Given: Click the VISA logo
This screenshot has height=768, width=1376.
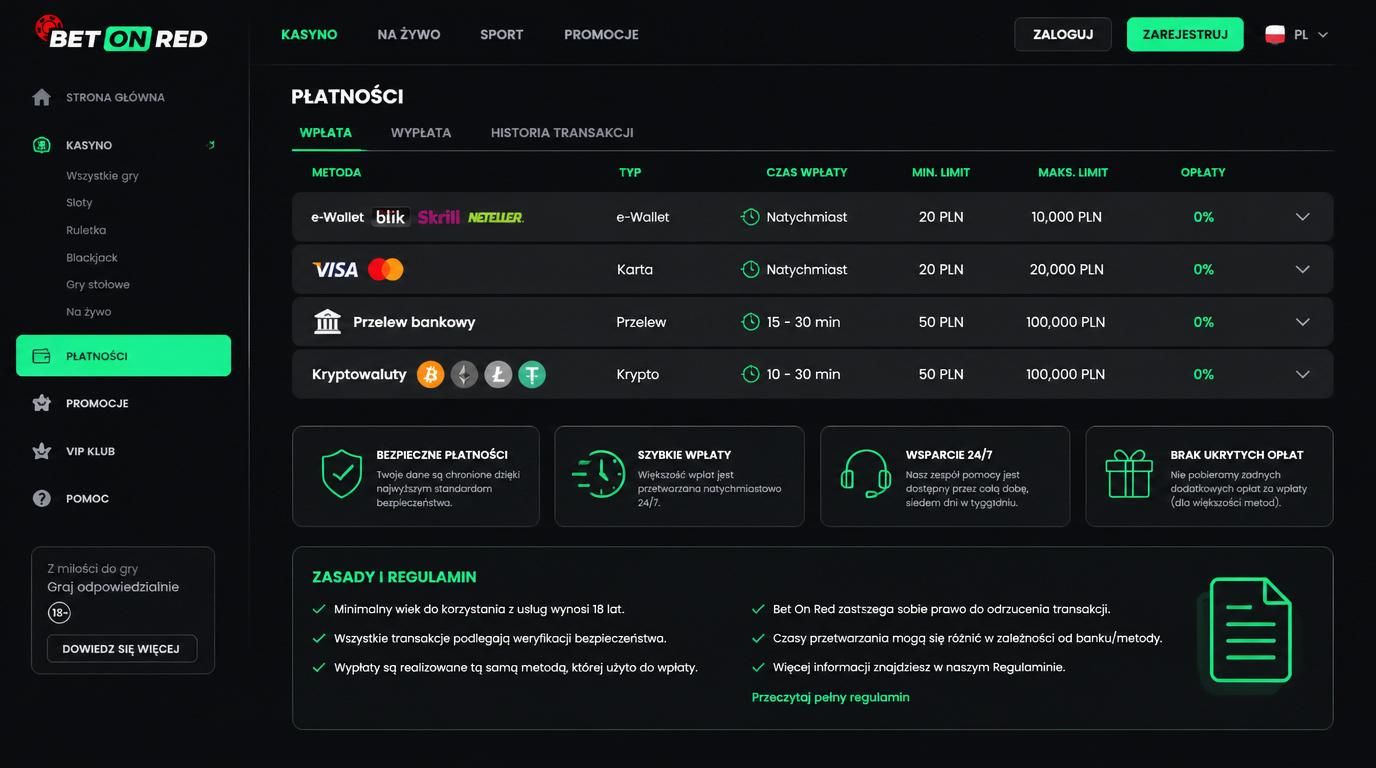Looking at the screenshot, I should tap(335, 269).
